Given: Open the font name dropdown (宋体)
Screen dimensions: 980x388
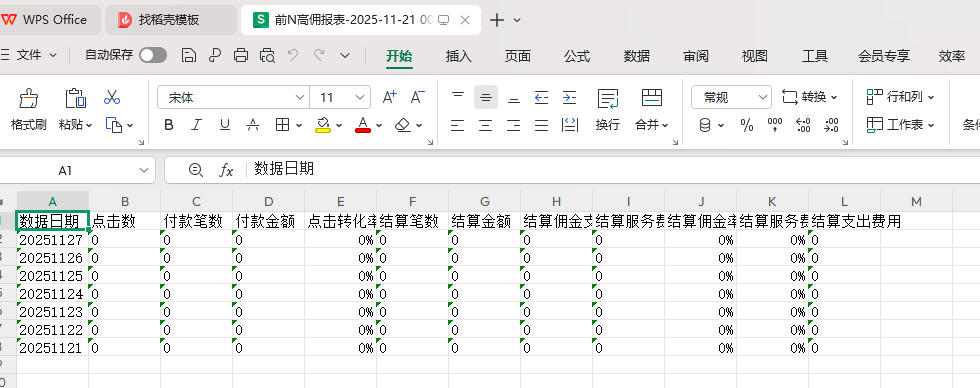Looking at the screenshot, I should (x=299, y=97).
